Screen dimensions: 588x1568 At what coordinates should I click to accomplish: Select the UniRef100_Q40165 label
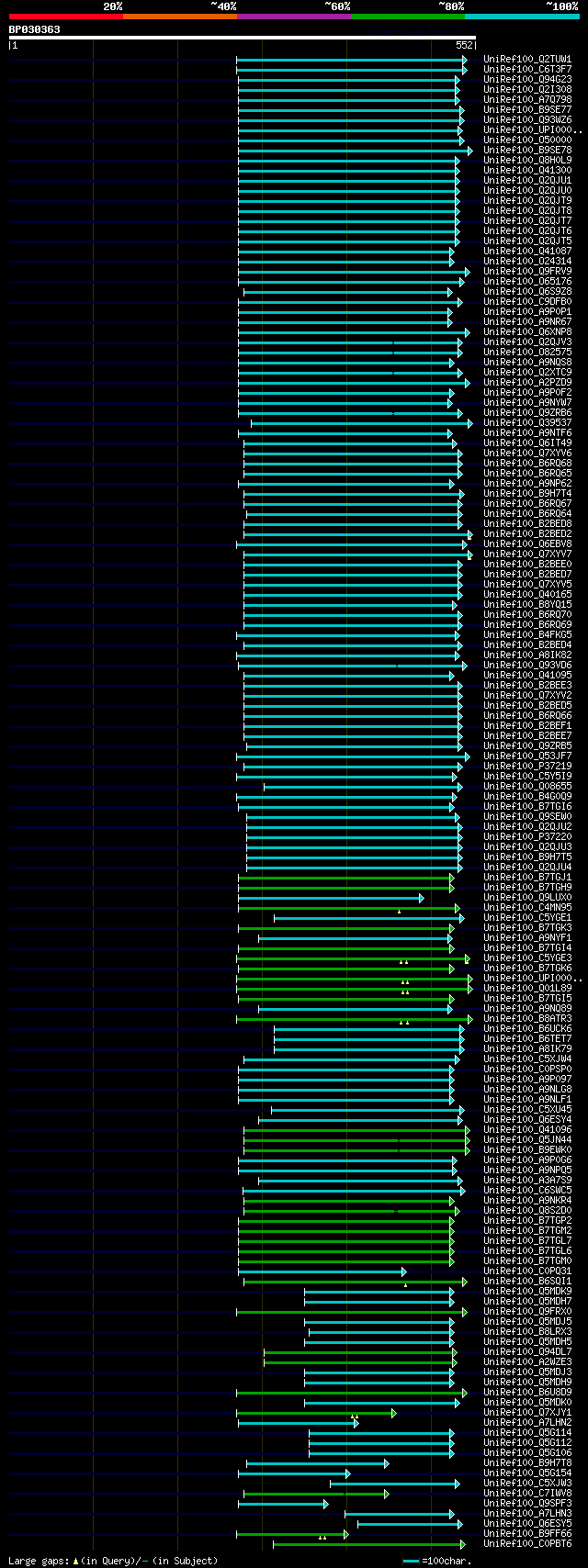coord(527,594)
